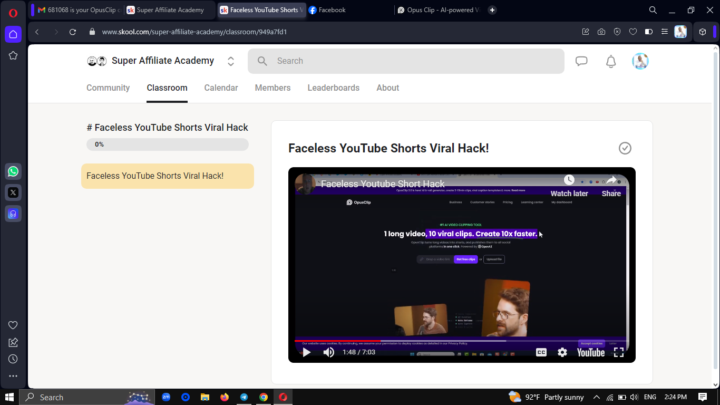This screenshot has width=720, height=405.
Task: Open the heart pinboards icon in sidebar
Action: point(13,325)
